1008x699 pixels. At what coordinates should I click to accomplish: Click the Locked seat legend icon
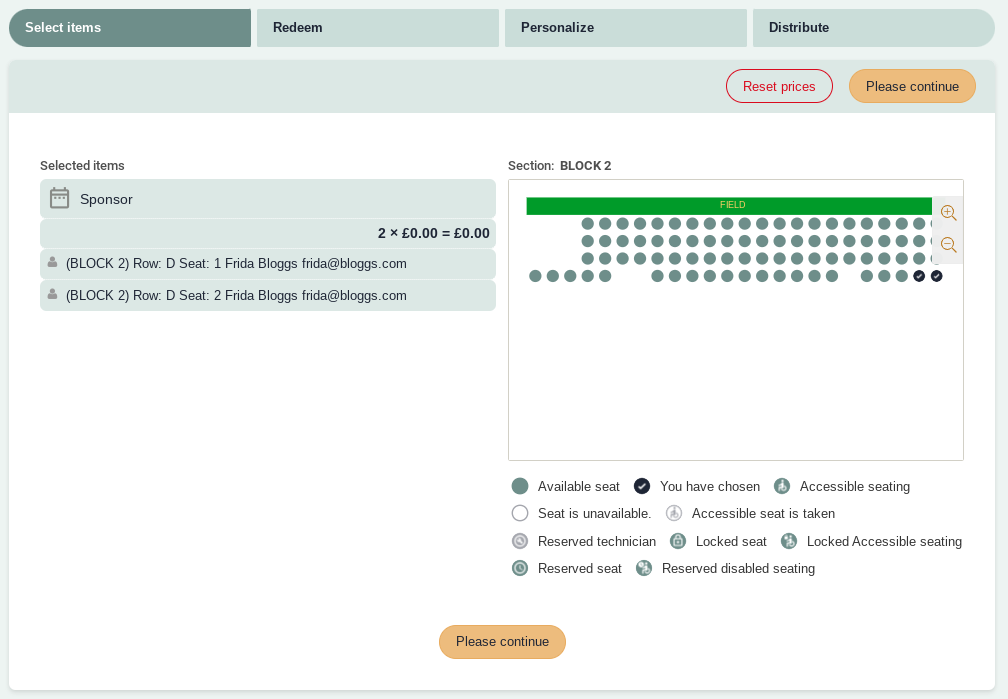tap(677, 541)
